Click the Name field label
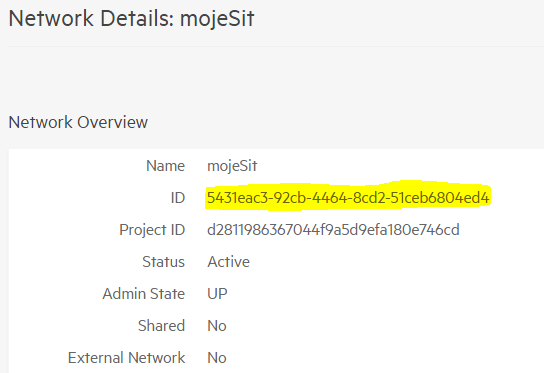544x373 pixels. tap(165, 166)
